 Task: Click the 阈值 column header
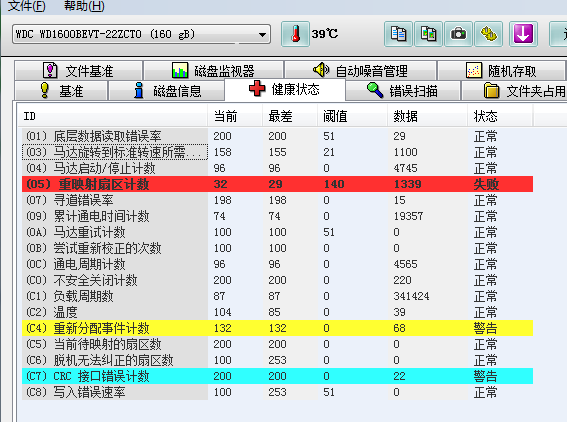[353, 116]
